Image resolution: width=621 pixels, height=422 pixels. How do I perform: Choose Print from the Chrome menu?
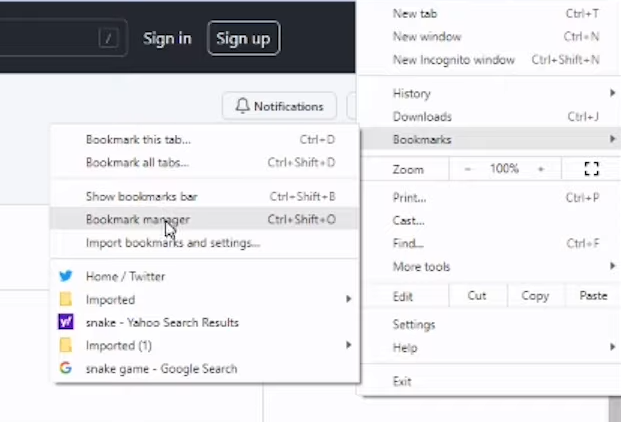(491, 198)
